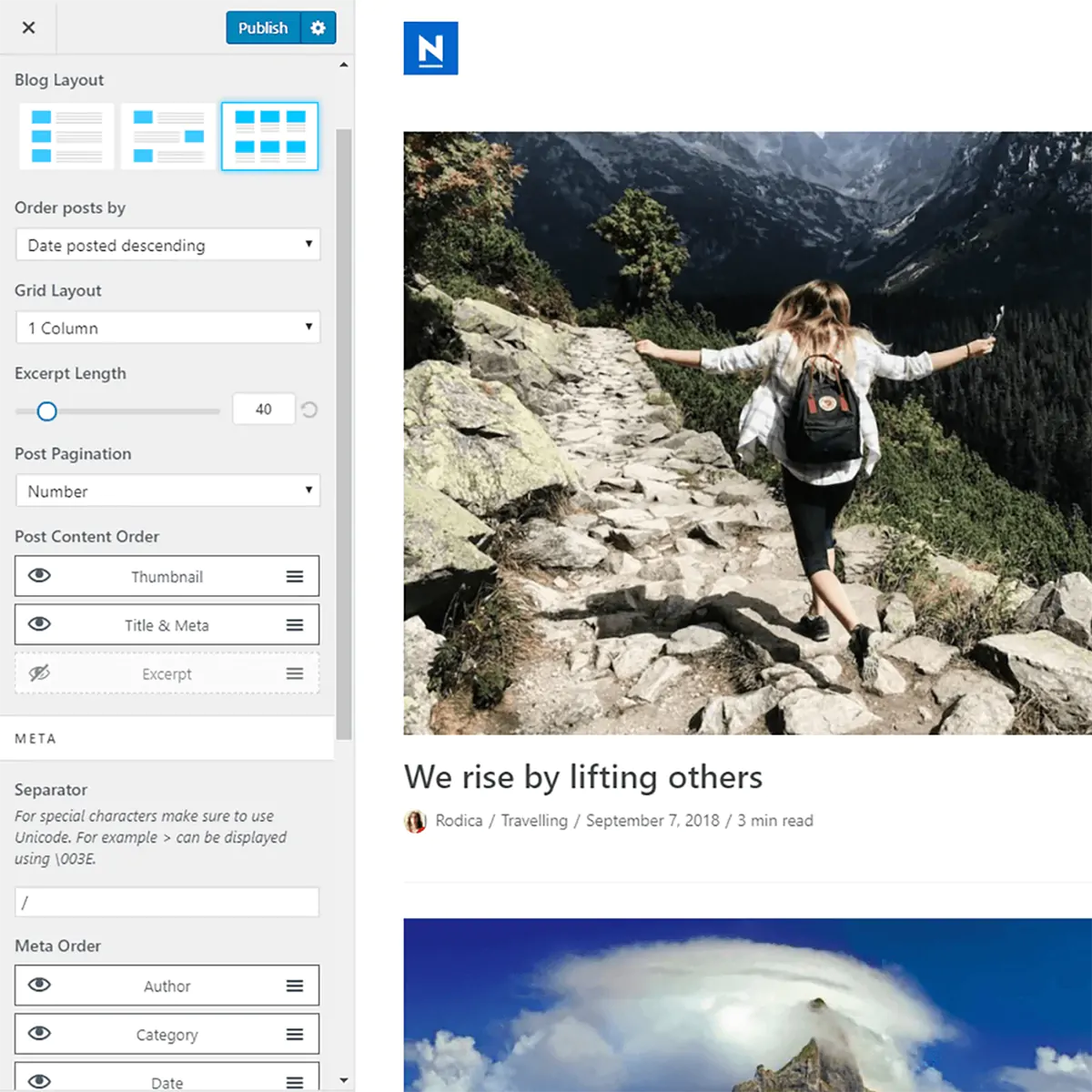This screenshot has width=1092, height=1092.
Task: Click the Excerpt Length slider handle
Action: [x=47, y=411]
